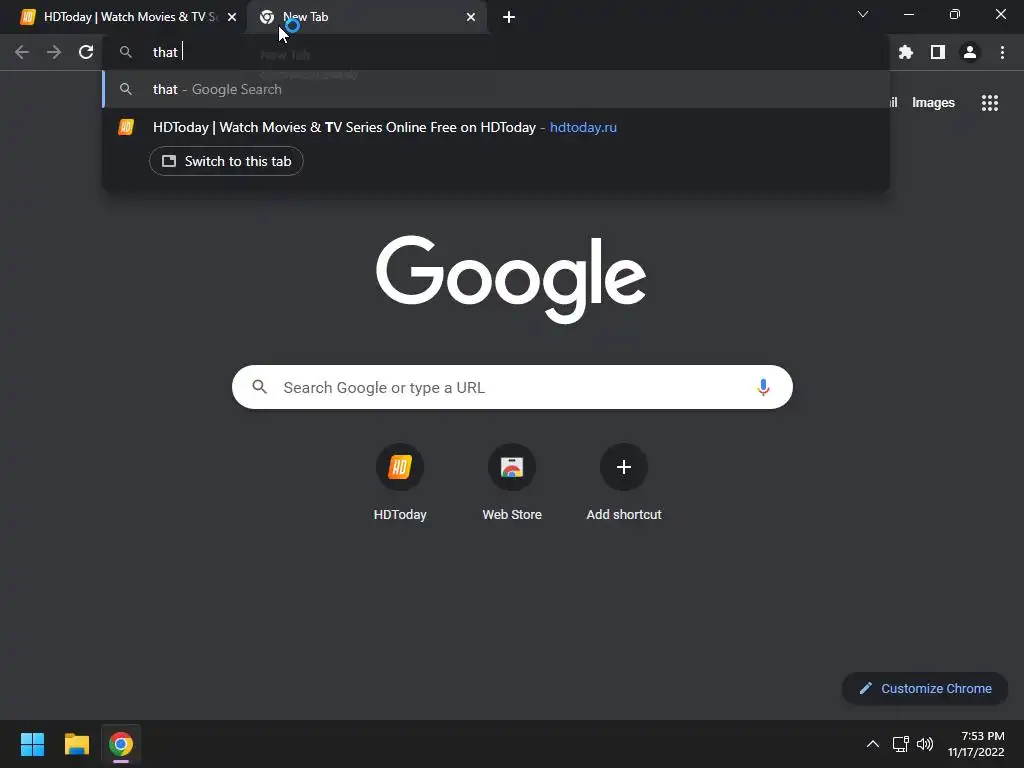Click the magnifier icon in Google search box

click(259, 387)
